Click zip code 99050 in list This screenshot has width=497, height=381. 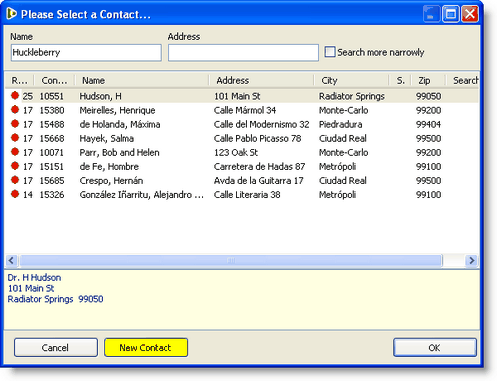click(428, 96)
